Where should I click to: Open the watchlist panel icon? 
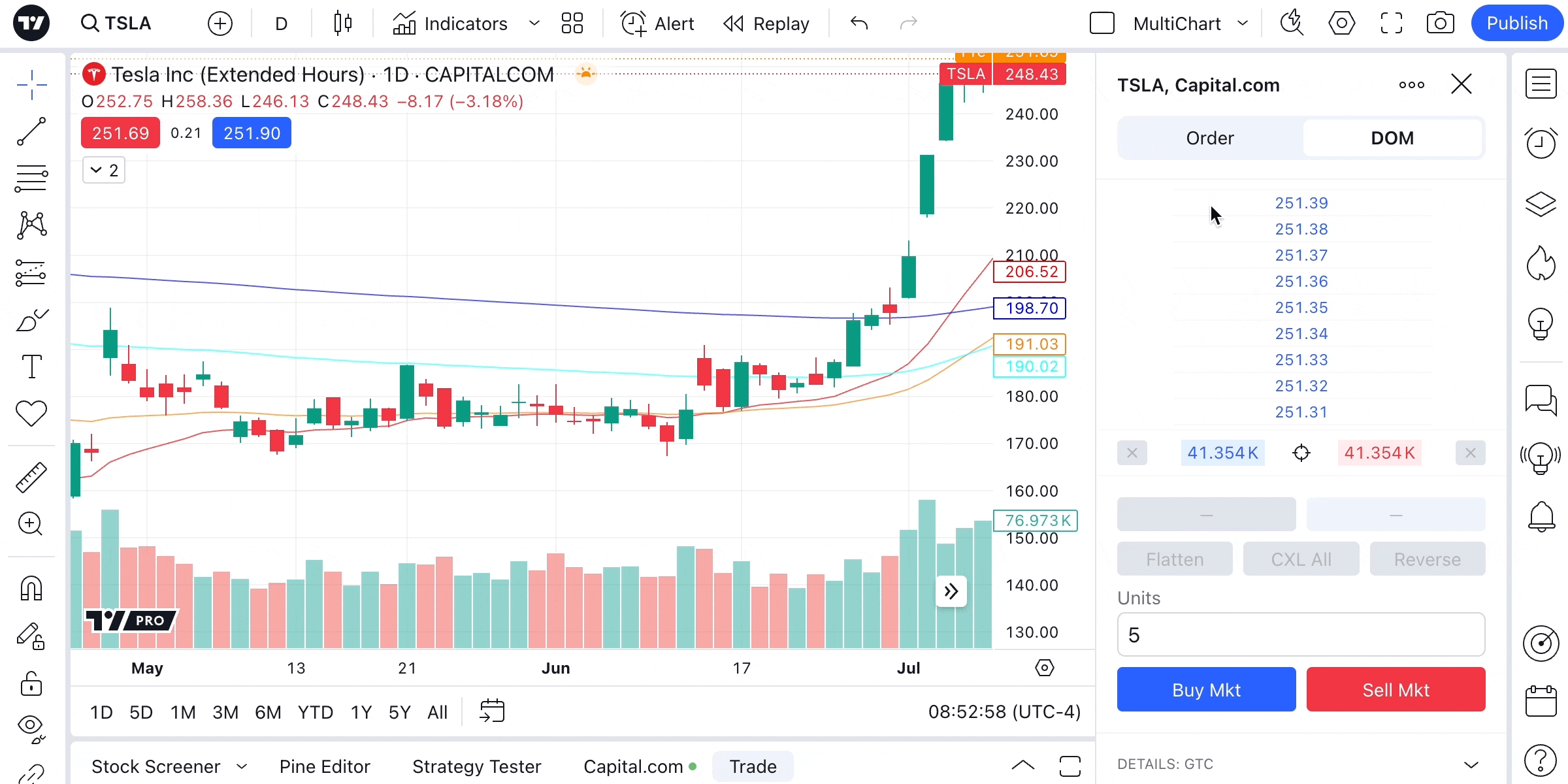(1541, 84)
